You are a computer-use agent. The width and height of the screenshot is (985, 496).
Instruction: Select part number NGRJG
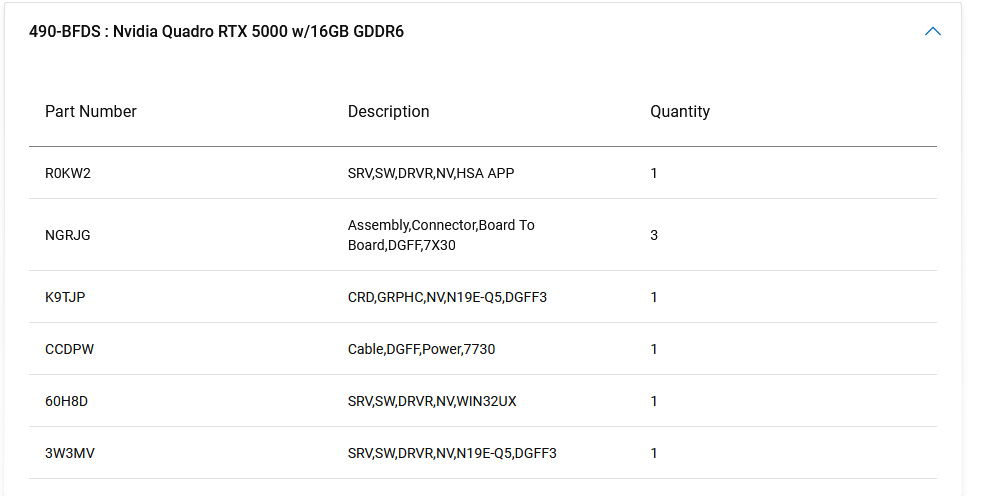point(68,235)
